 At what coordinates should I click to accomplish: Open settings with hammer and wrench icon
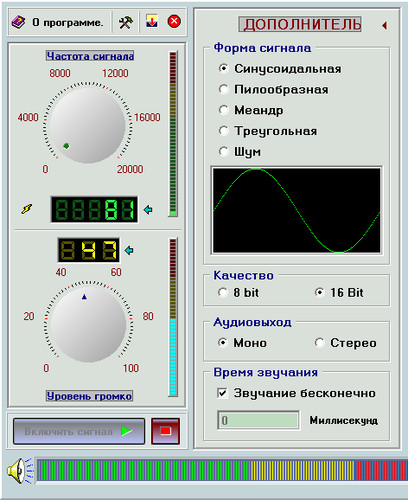[x=126, y=22]
